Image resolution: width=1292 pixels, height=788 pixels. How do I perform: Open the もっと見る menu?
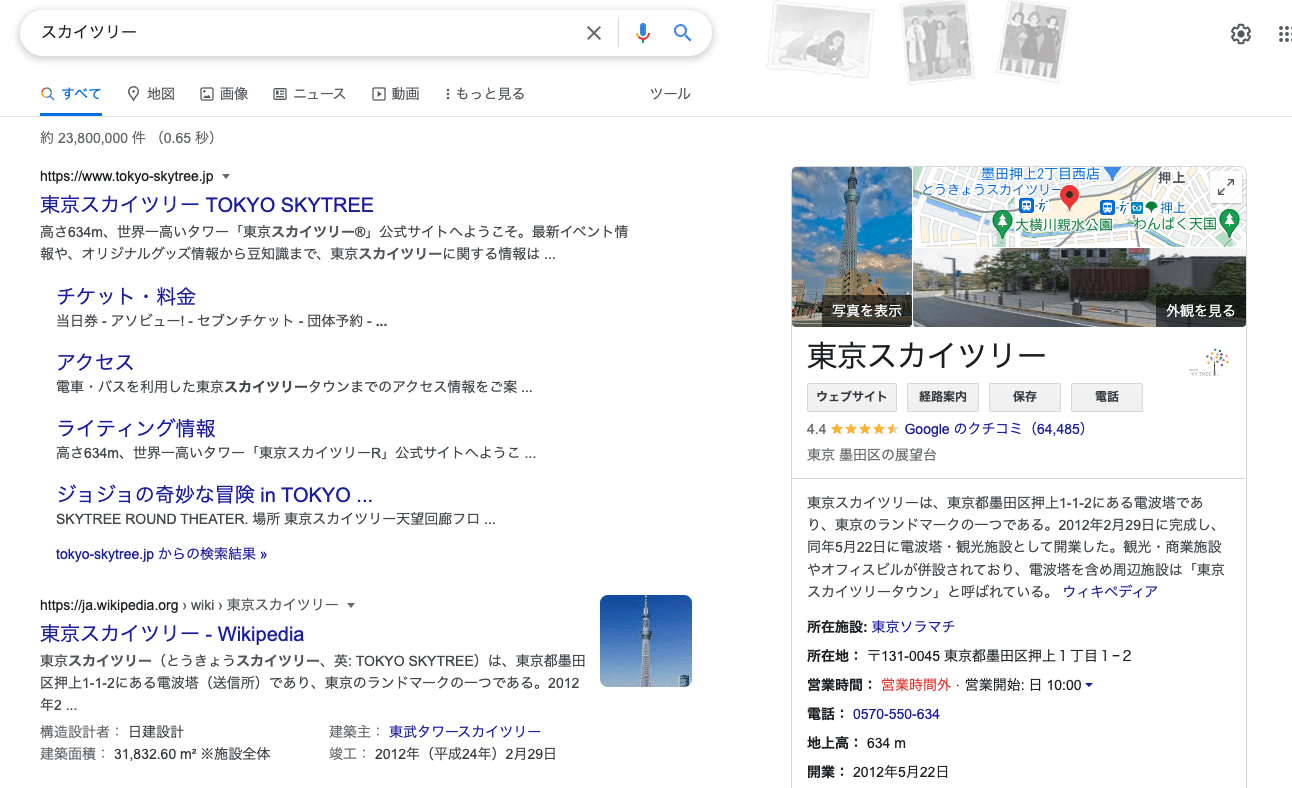click(x=485, y=94)
